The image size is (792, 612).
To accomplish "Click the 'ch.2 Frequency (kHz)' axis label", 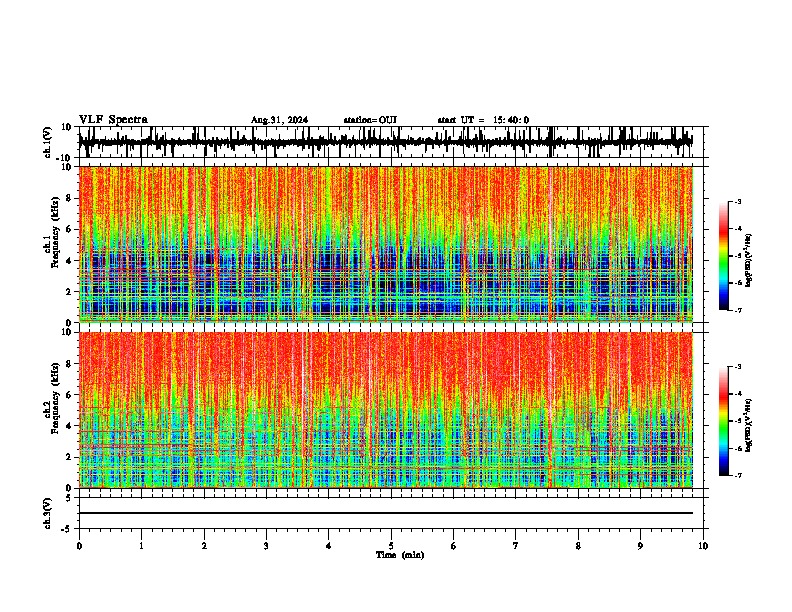I will click(53, 398).
